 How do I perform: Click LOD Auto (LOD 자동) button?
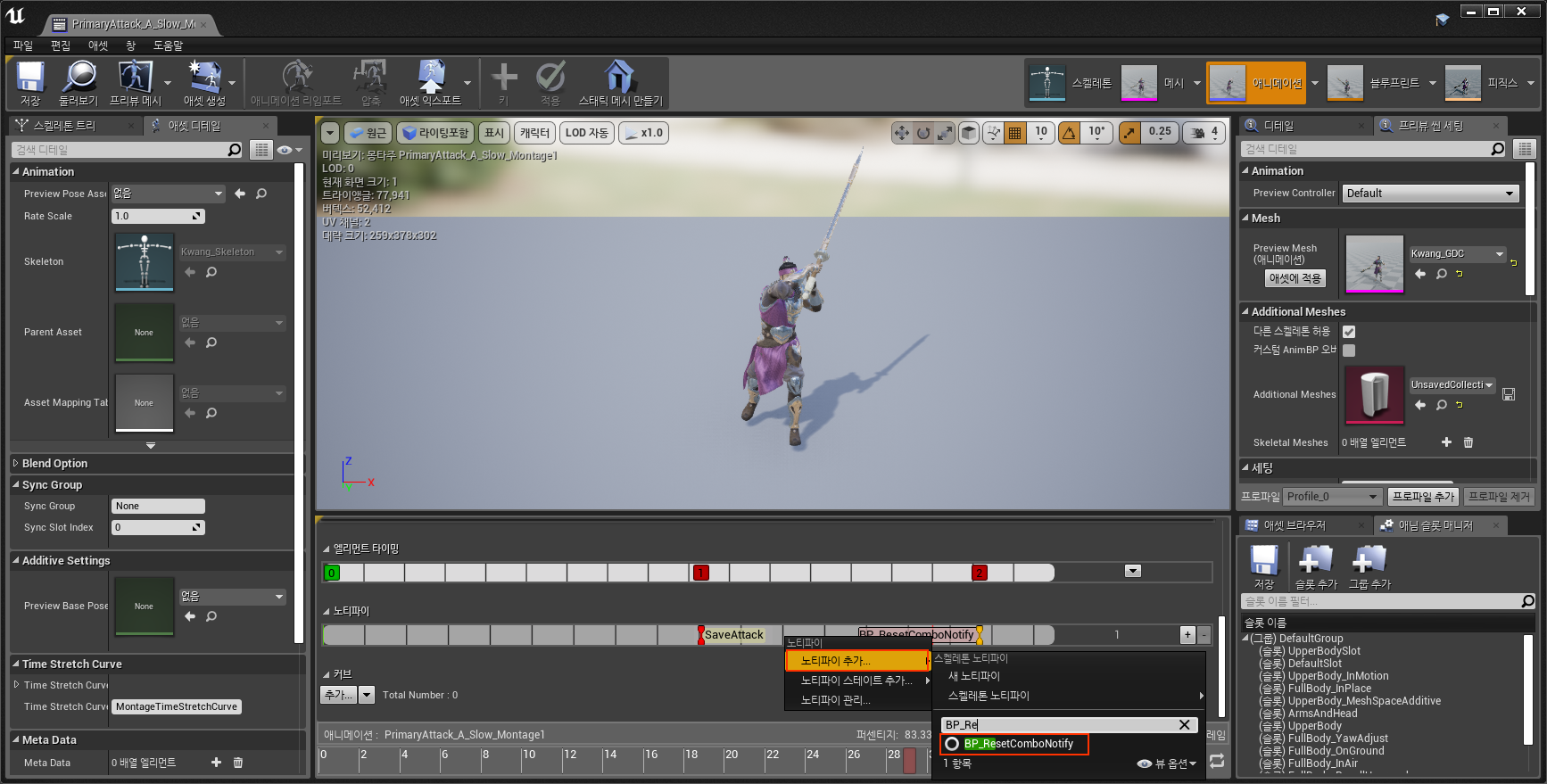pyautogui.click(x=586, y=133)
